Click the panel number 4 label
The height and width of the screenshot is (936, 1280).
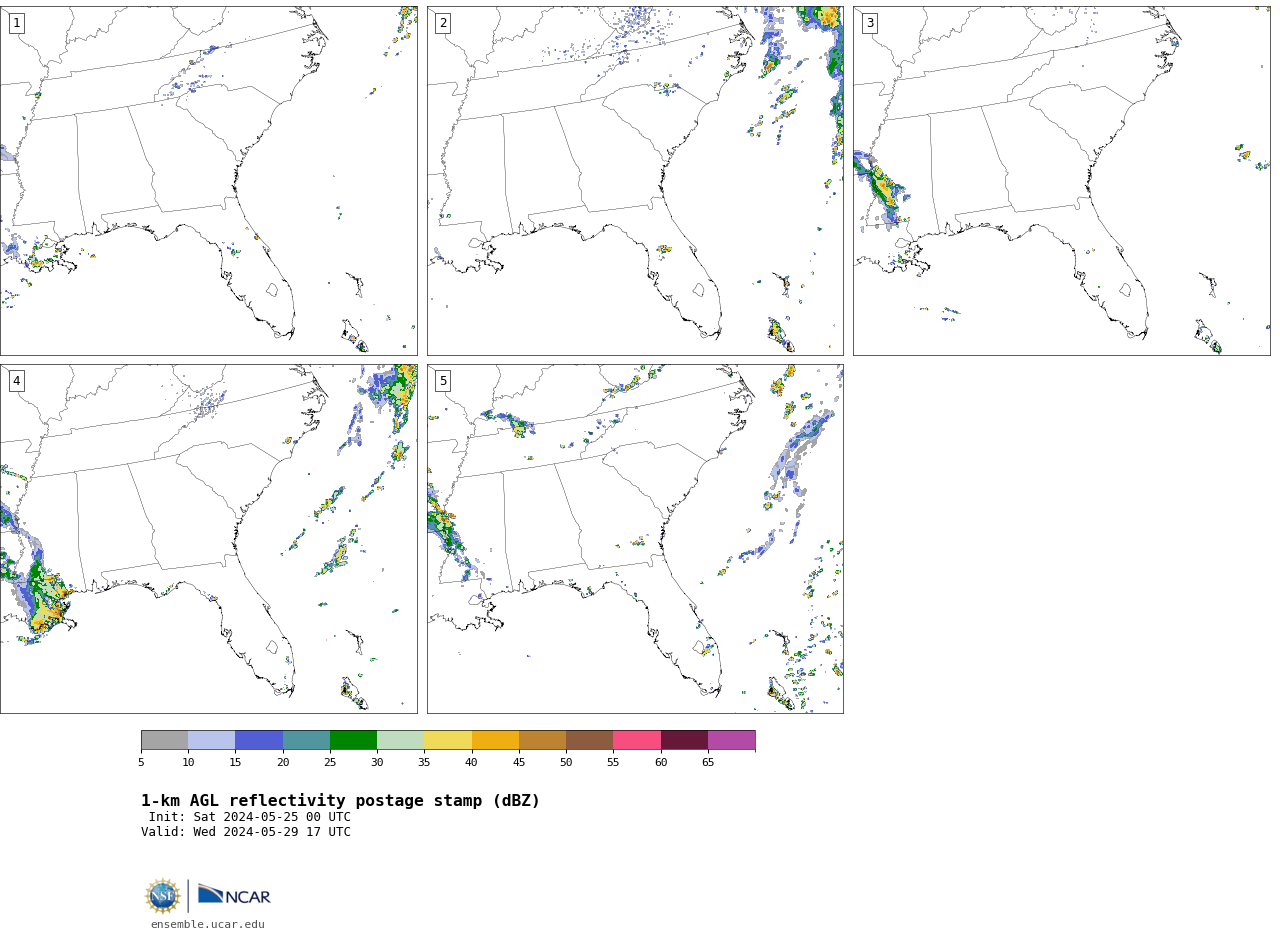17,381
